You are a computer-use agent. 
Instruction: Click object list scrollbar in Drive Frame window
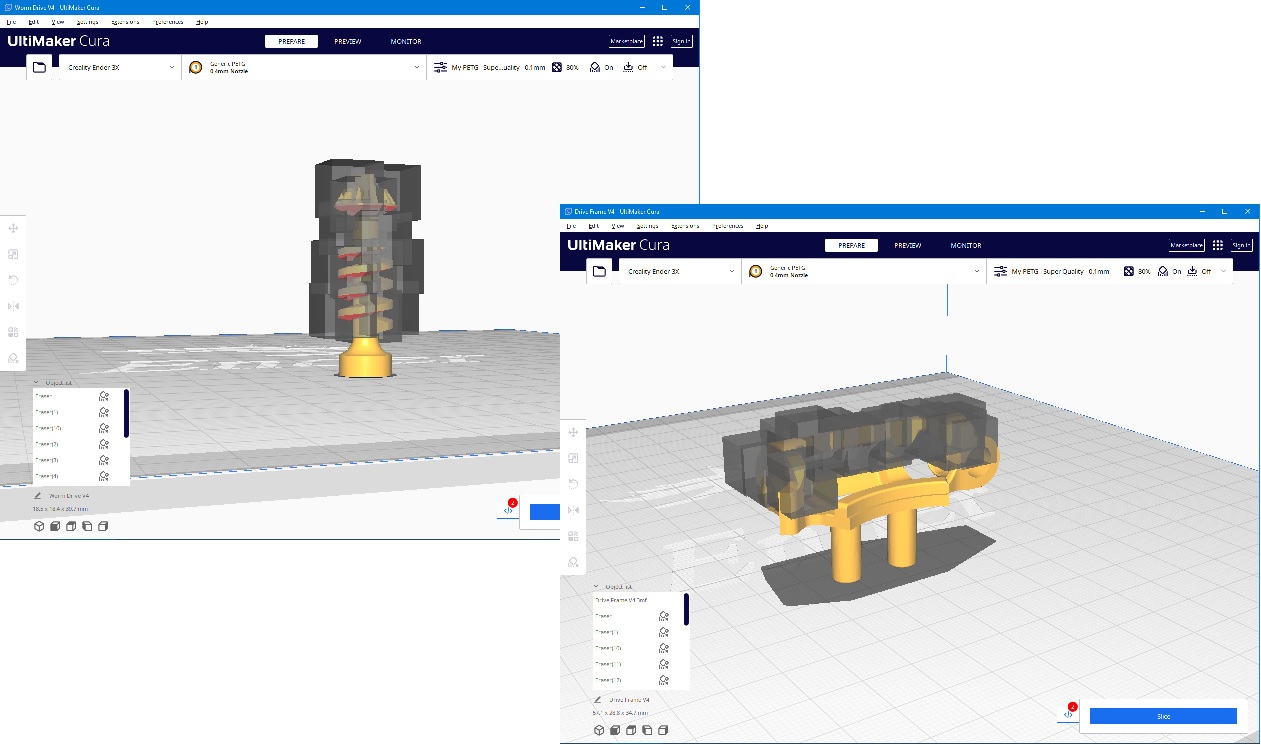pyautogui.click(x=686, y=609)
